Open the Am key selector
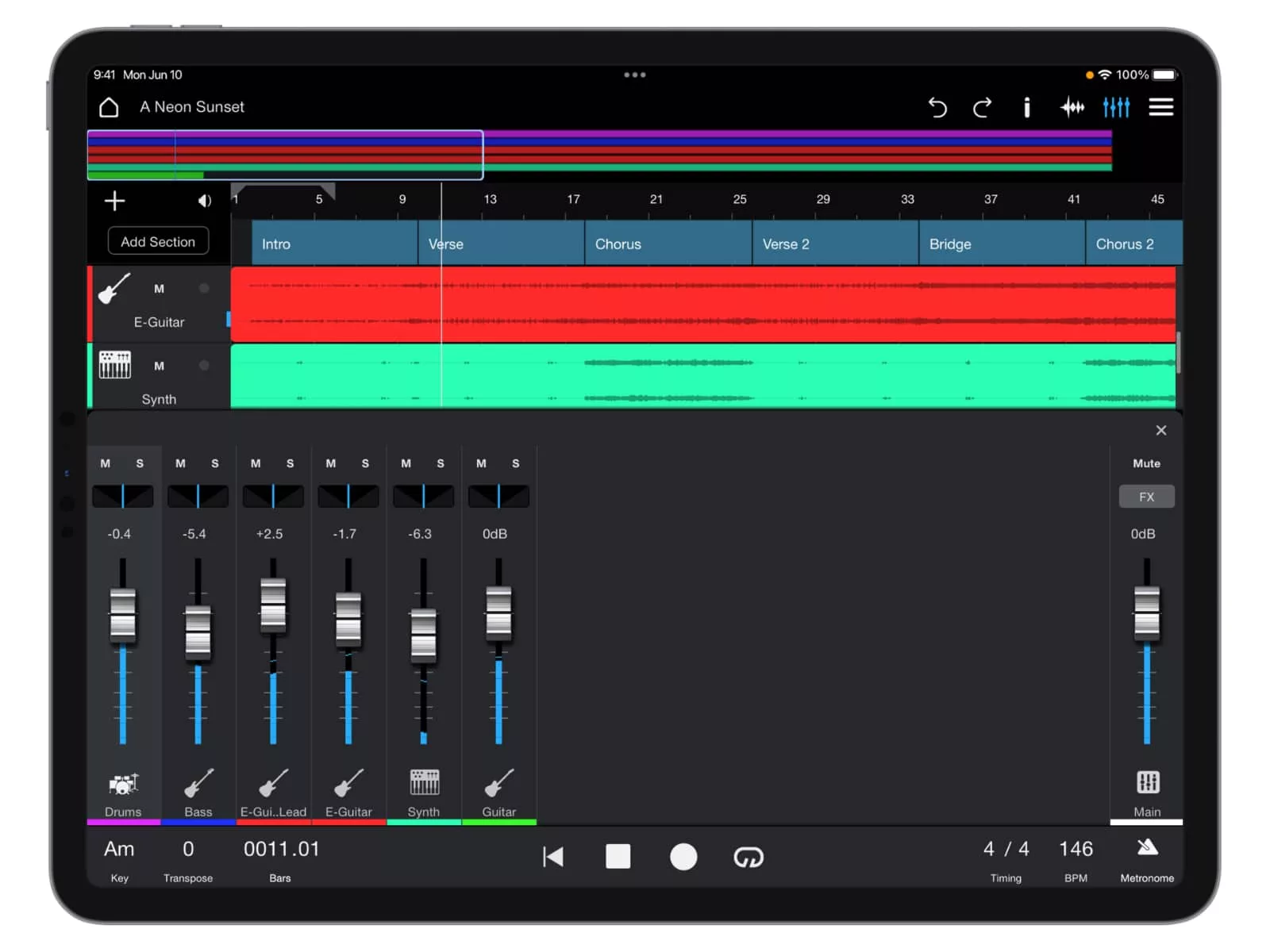The image size is (1270, 952). click(x=119, y=850)
